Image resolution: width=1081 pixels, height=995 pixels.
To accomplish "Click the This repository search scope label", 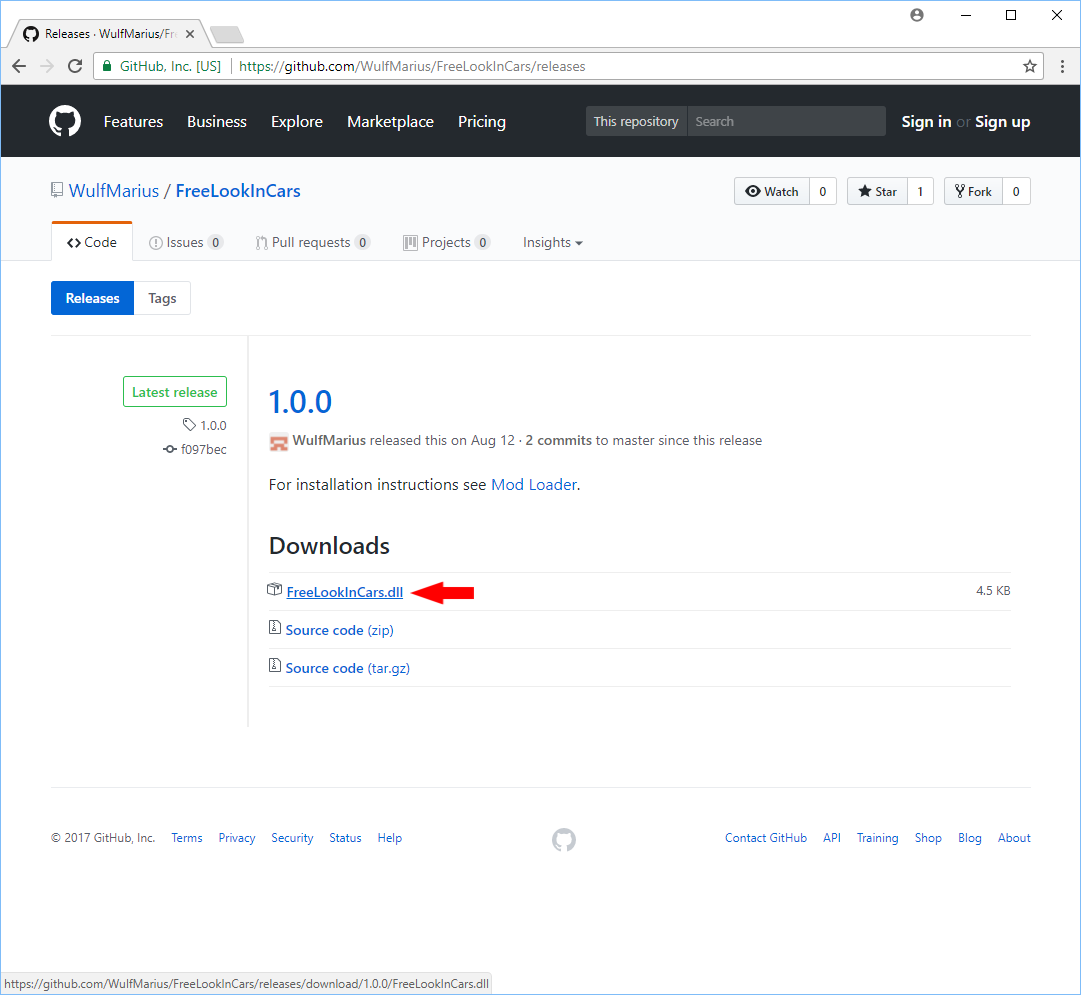I will tap(636, 121).
